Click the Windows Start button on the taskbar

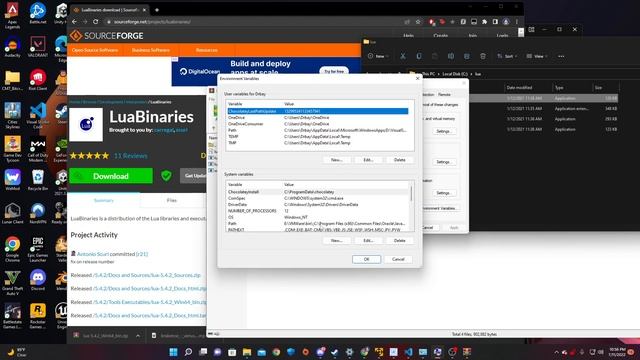click(173, 352)
